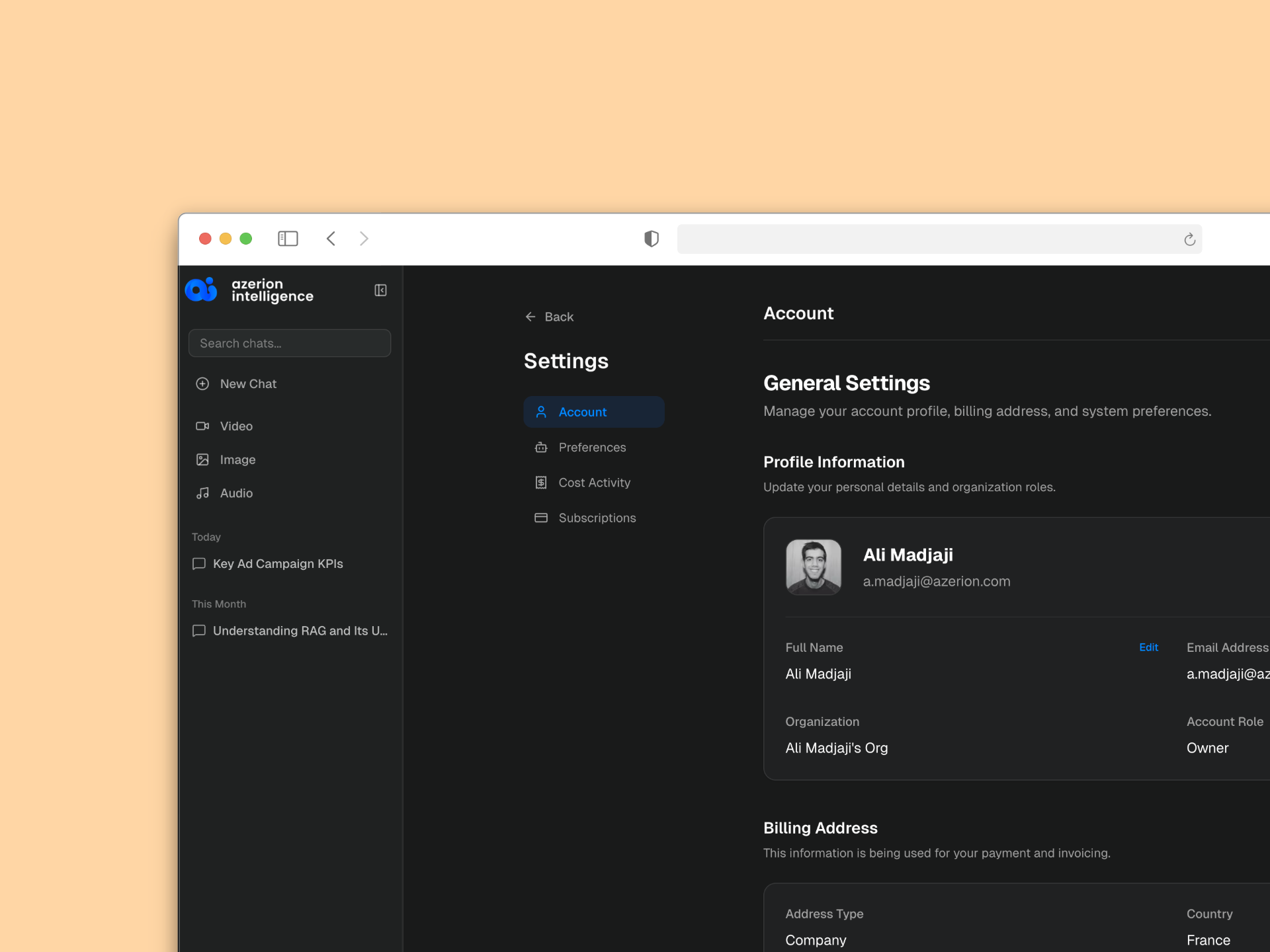Click Edit next to Full Name
Image resolution: width=1270 pixels, height=952 pixels.
coord(1148,647)
